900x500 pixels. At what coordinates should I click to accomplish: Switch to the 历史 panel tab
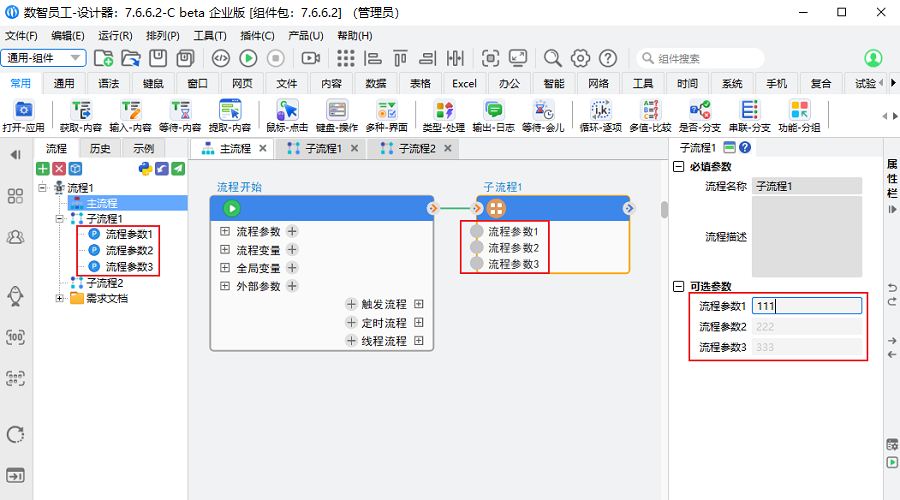click(100, 149)
